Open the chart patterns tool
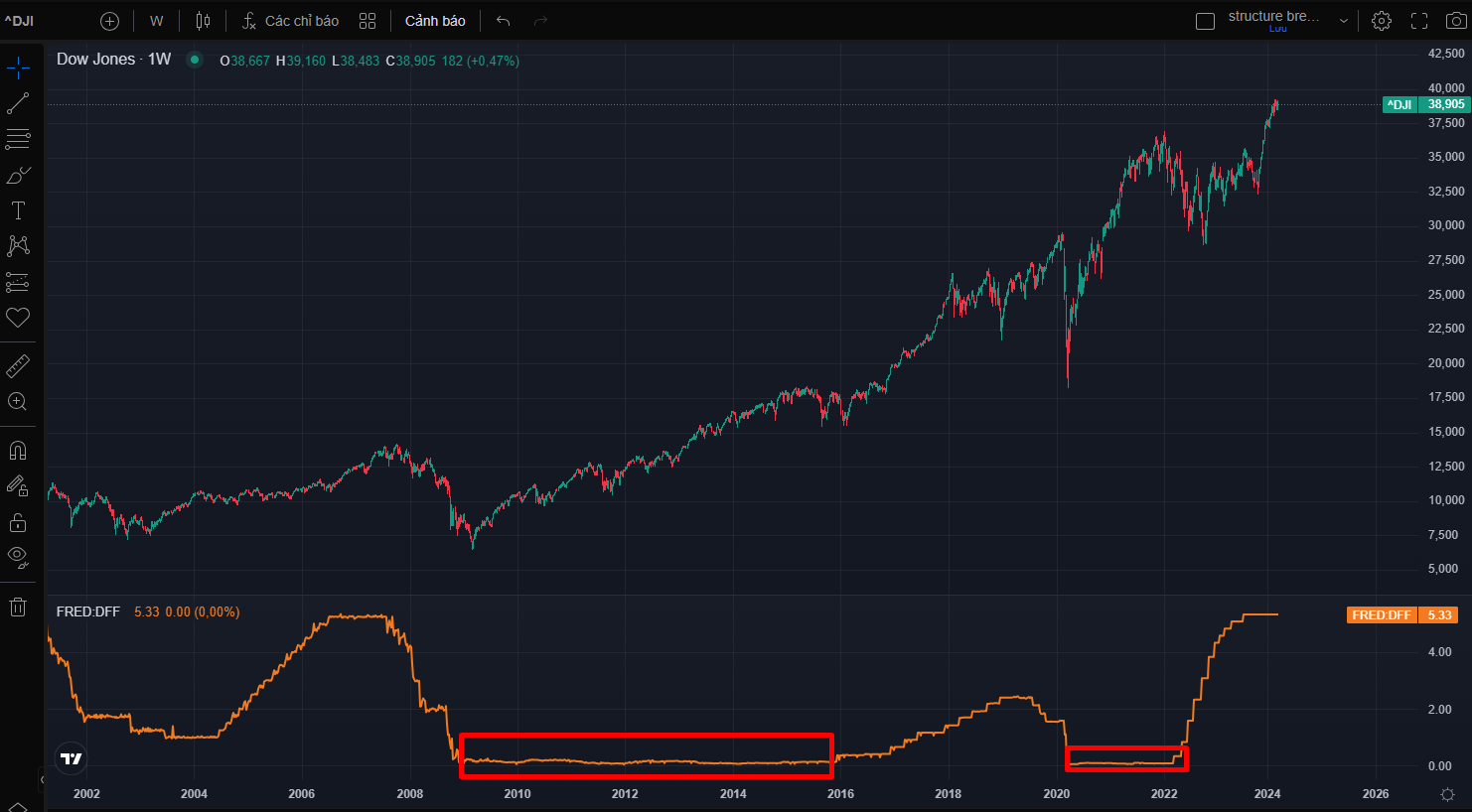The height and width of the screenshot is (812, 1472). [18, 245]
